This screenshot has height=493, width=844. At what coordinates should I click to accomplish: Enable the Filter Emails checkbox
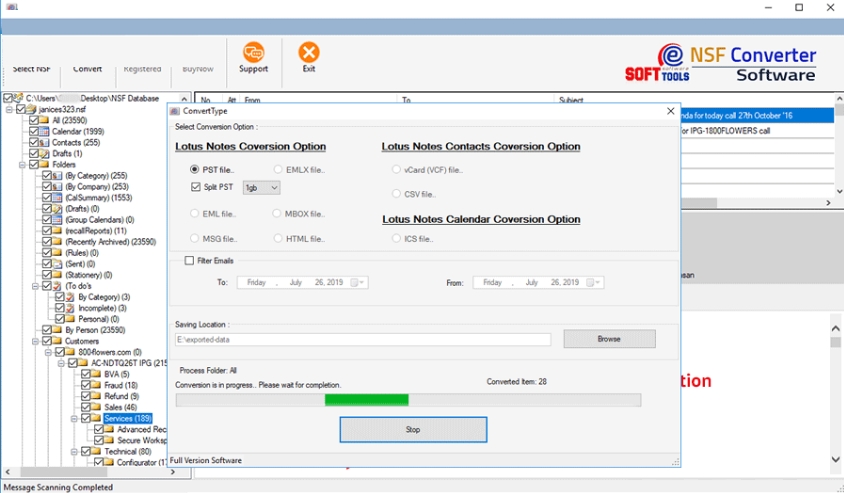(x=190, y=261)
